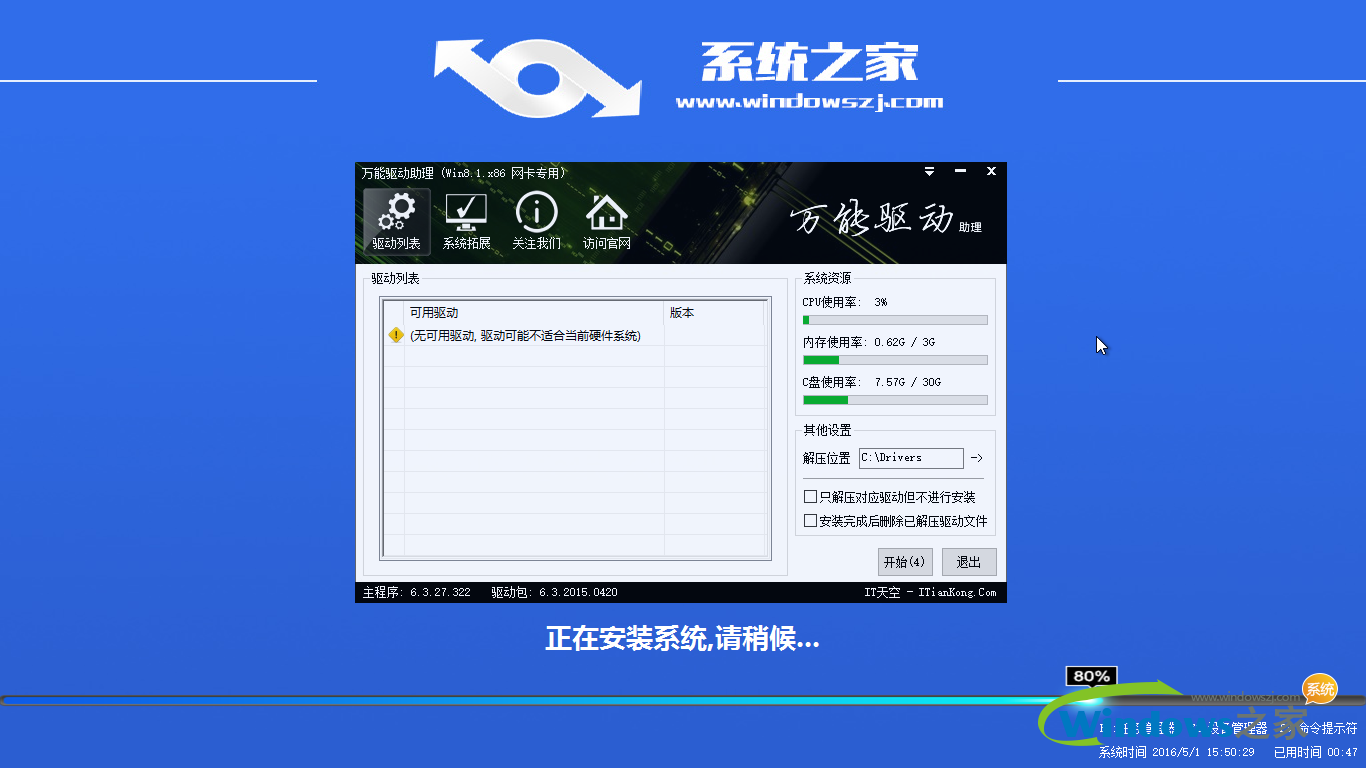This screenshot has height=768, width=1366.
Task: Click the -> arrow beside the extraction path
Action: [978, 458]
